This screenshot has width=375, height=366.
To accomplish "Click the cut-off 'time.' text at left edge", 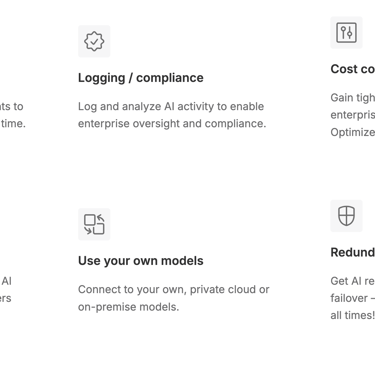I will tap(13, 123).
